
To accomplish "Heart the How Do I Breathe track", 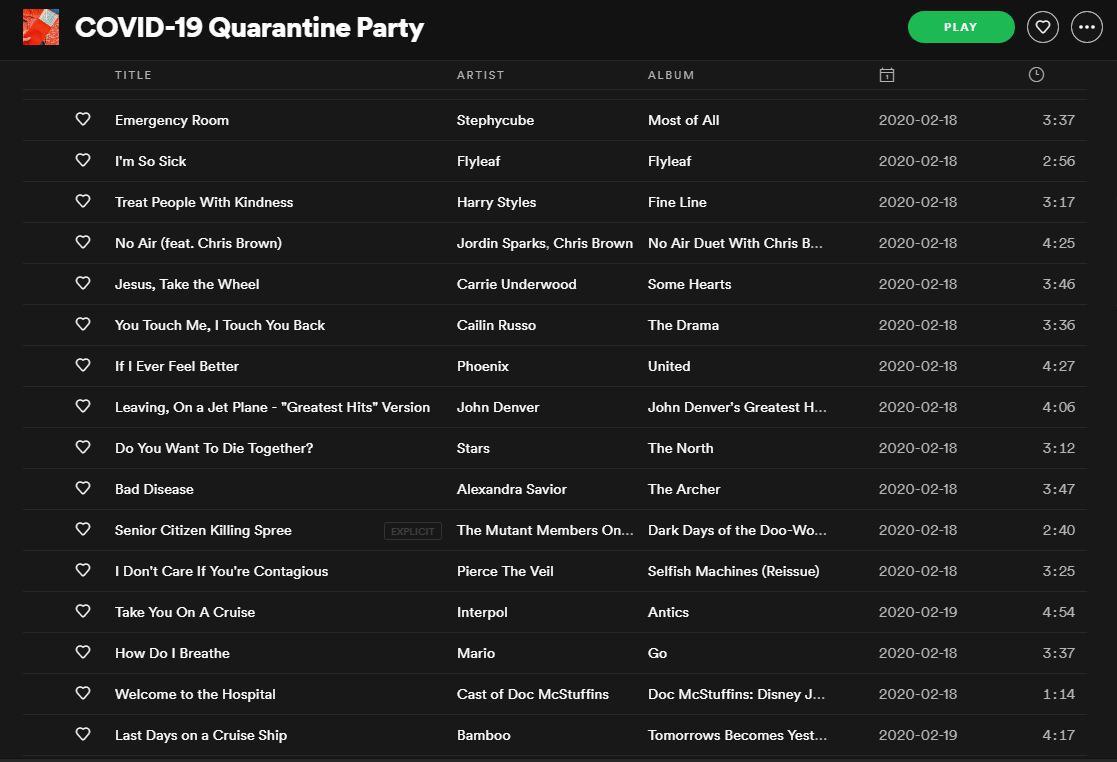I will tap(83, 652).
